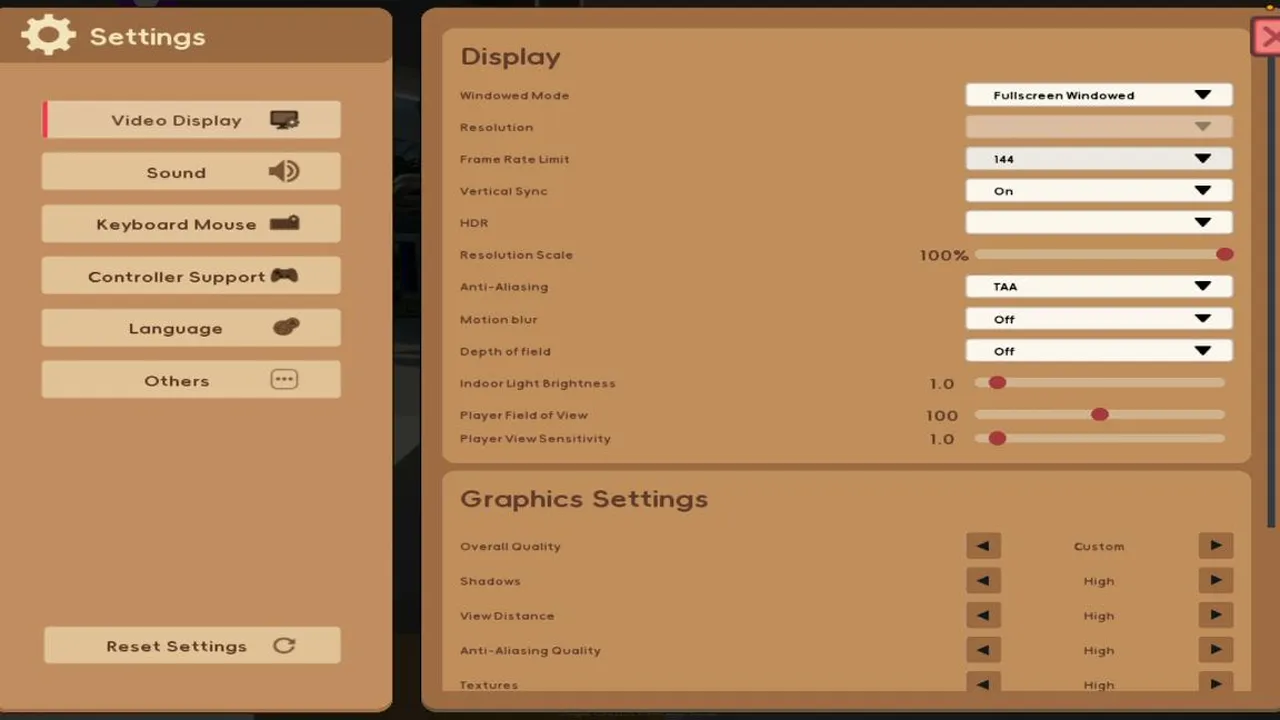Click the Player View Sensitivity label
This screenshot has height=720, width=1280.
click(535, 439)
